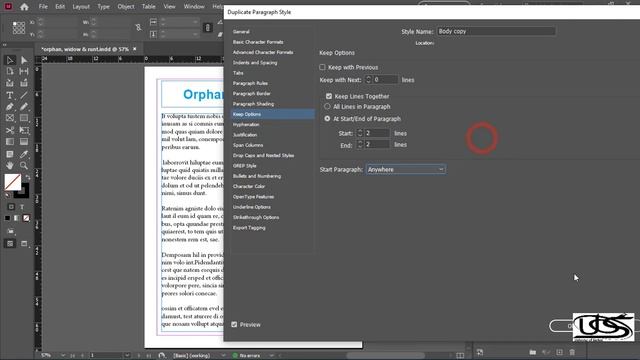
Task: Select the Page tool
Action: 10,71
